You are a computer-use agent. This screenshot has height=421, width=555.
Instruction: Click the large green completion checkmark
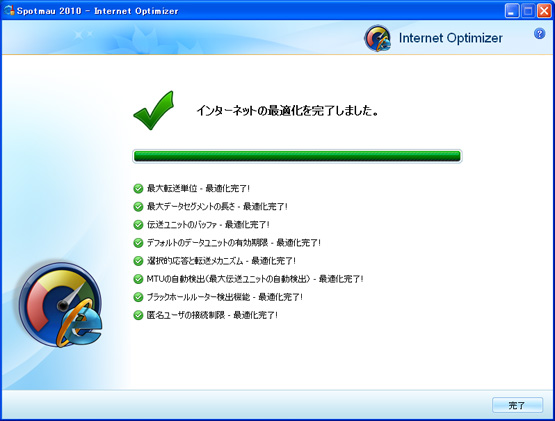tap(154, 110)
